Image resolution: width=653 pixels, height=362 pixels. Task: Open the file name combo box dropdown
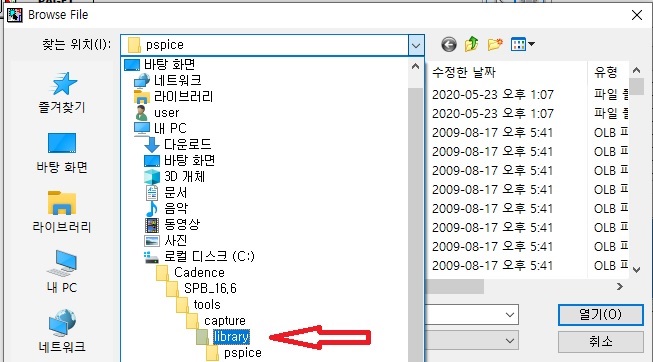(x=510, y=315)
